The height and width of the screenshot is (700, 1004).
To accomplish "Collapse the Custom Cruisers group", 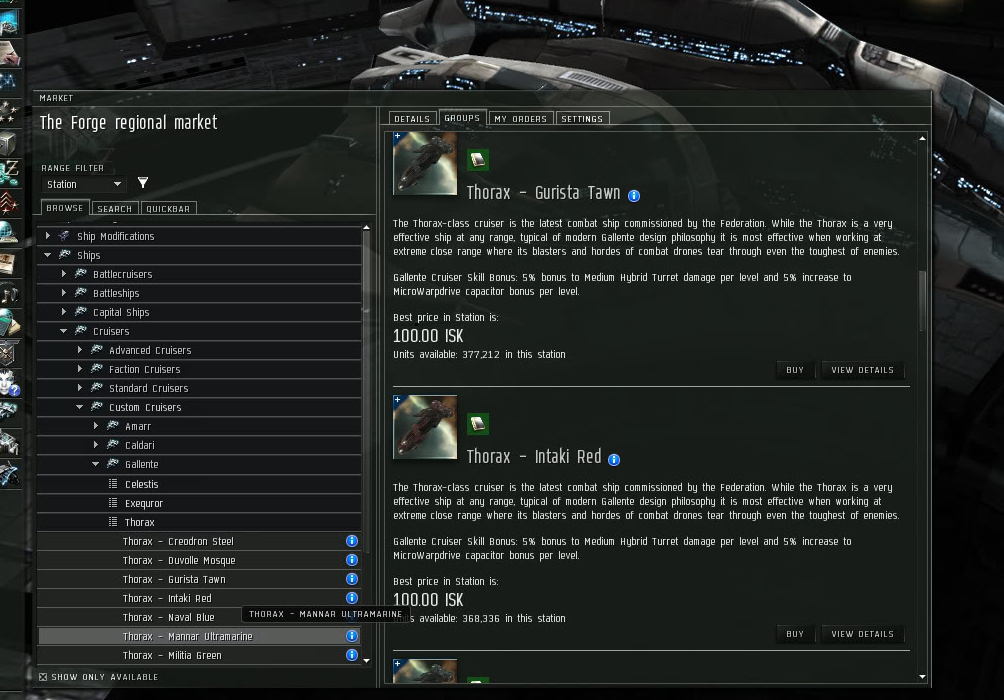I will 79,407.
